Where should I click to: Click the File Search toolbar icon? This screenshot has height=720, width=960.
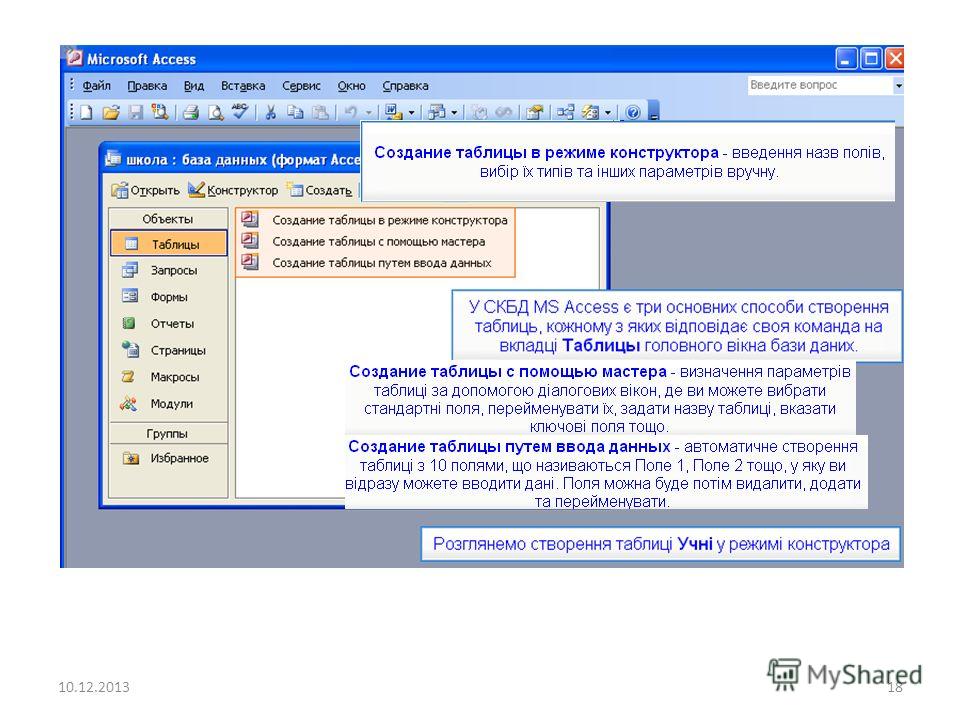click(160, 112)
